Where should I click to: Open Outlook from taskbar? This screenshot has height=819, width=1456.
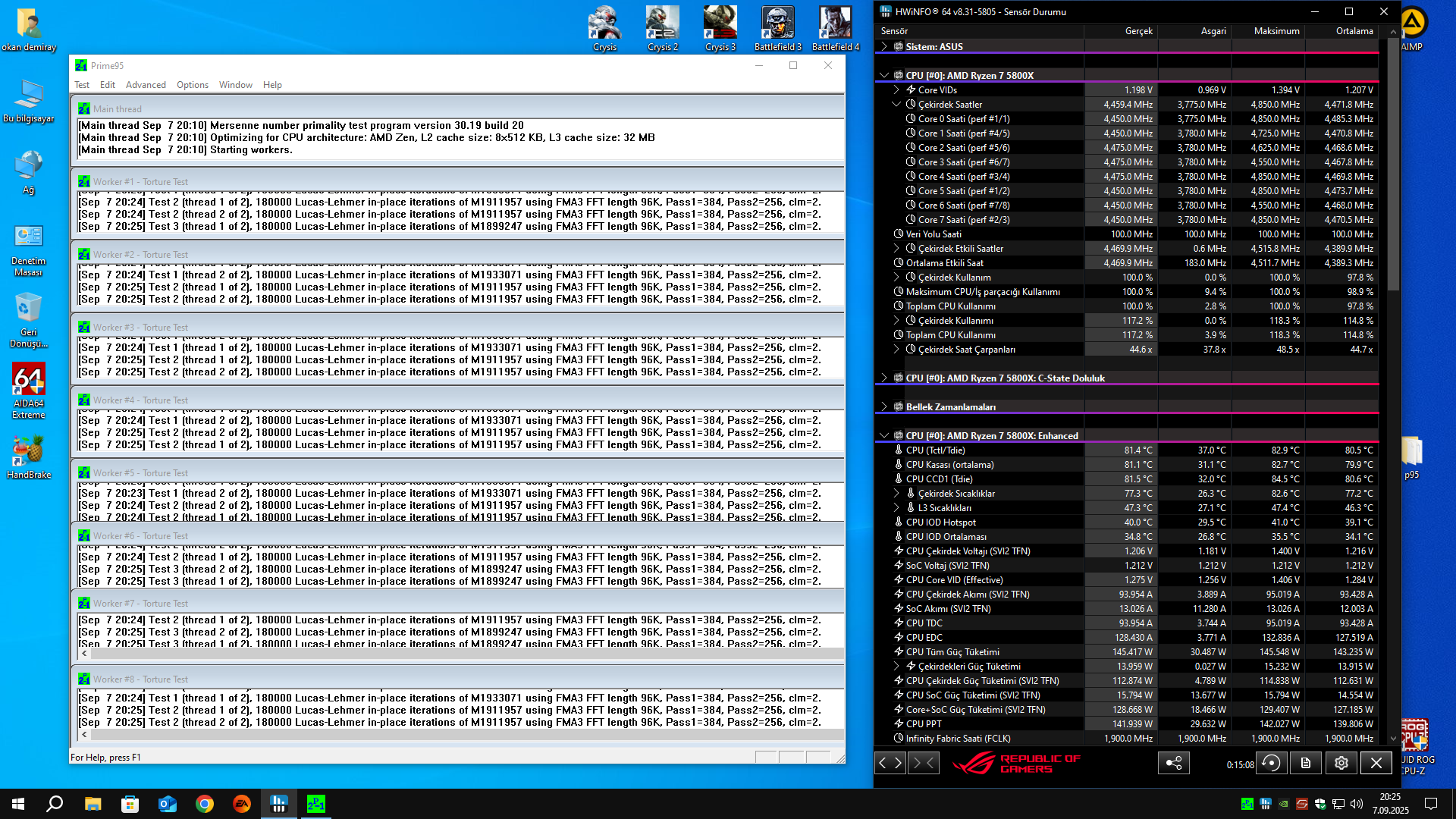coord(168,804)
